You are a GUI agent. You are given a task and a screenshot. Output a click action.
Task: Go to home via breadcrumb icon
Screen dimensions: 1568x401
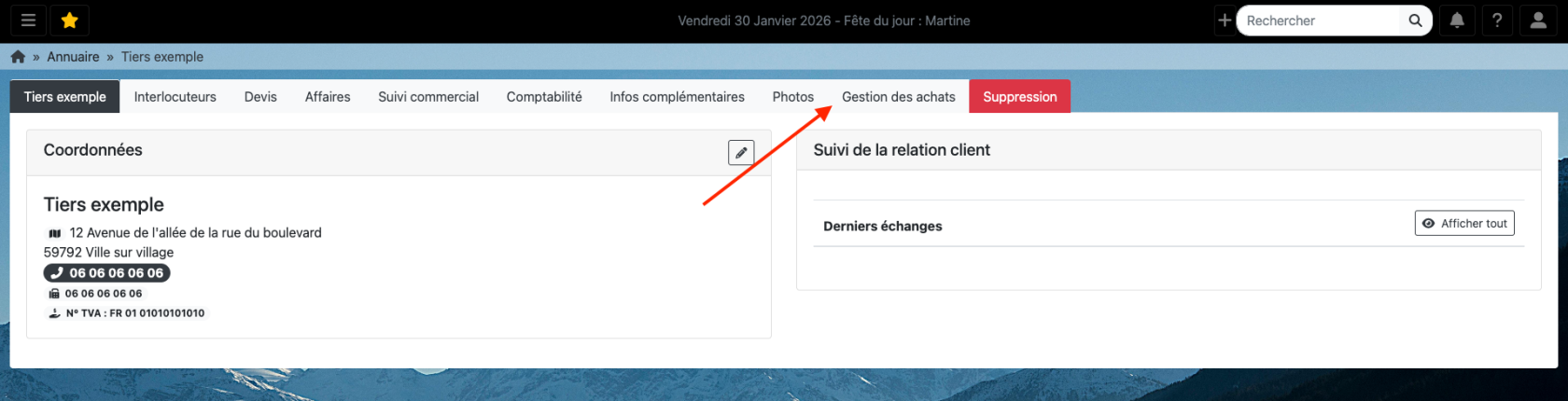[x=18, y=57]
